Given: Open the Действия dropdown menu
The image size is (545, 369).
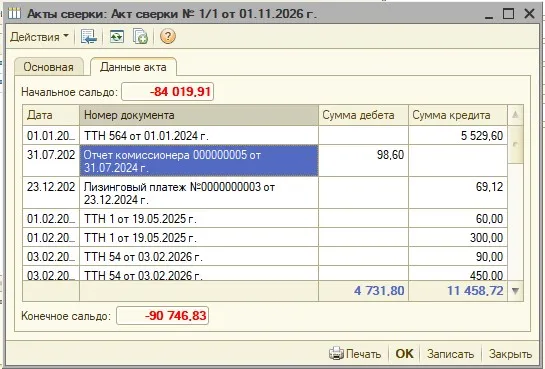Looking at the screenshot, I should (x=39, y=37).
